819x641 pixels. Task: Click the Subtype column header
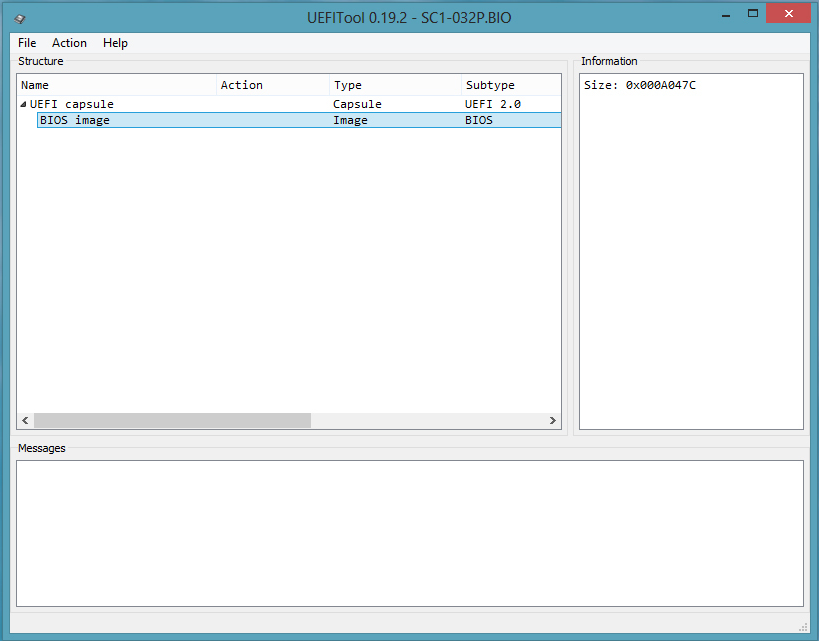(x=511, y=85)
